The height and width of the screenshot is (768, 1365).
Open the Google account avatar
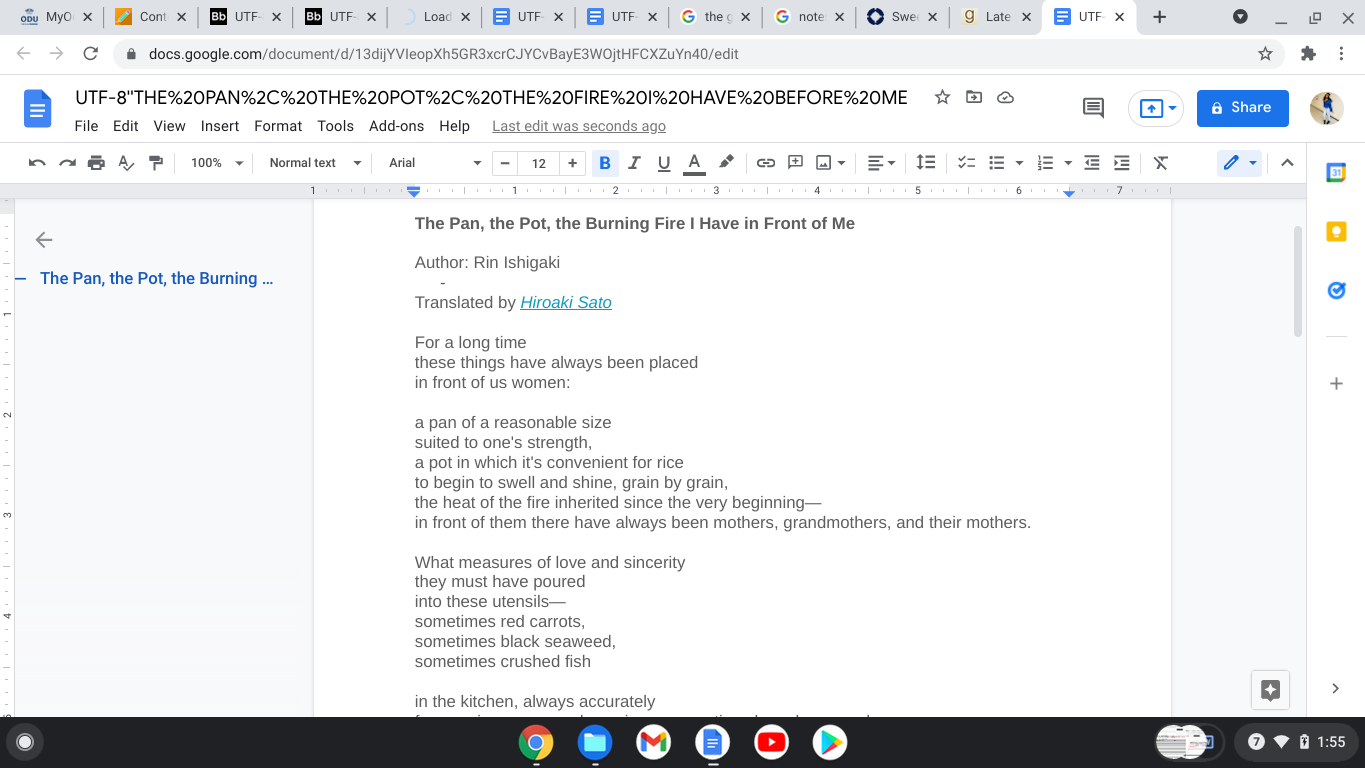click(1327, 108)
